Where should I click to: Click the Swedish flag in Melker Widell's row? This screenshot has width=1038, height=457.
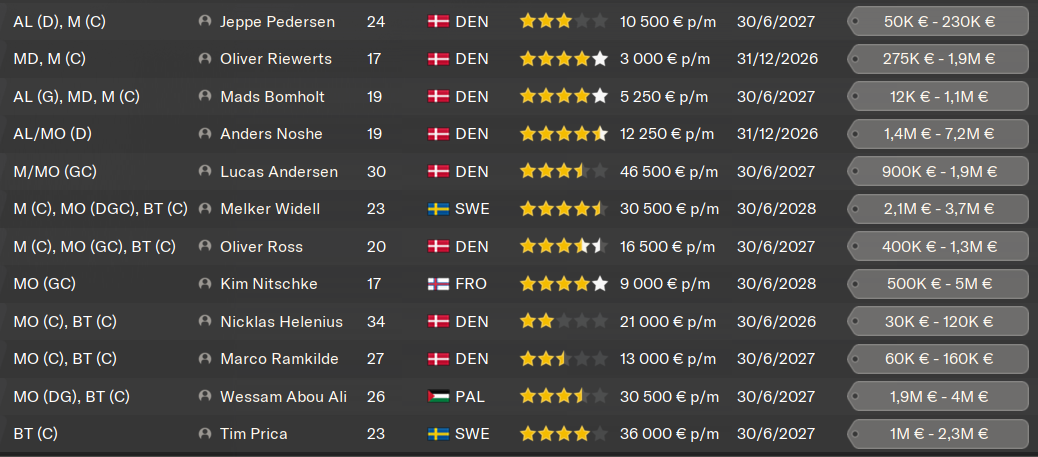pyautogui.click(x=438, y=209)
